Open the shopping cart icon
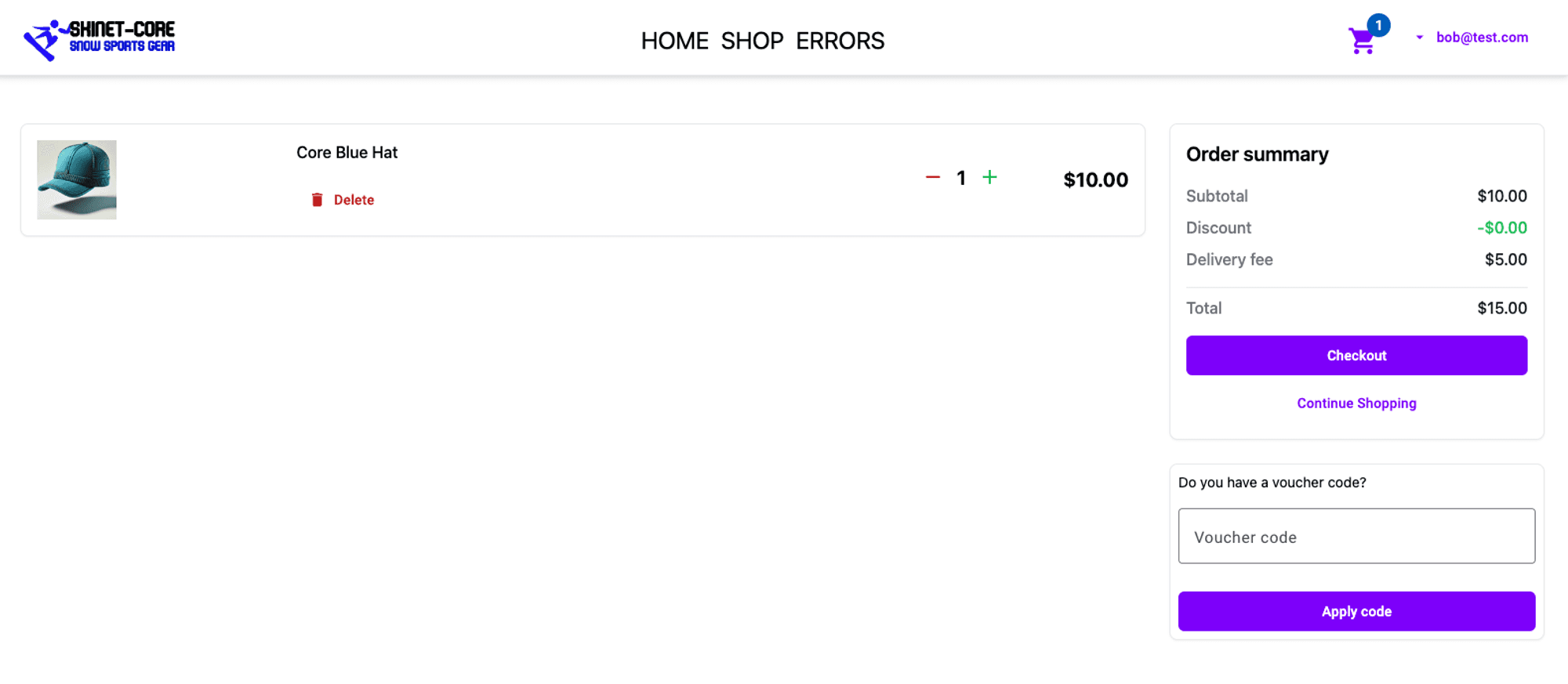Viewport: 1568px width, 684px height. (1361, 42)
